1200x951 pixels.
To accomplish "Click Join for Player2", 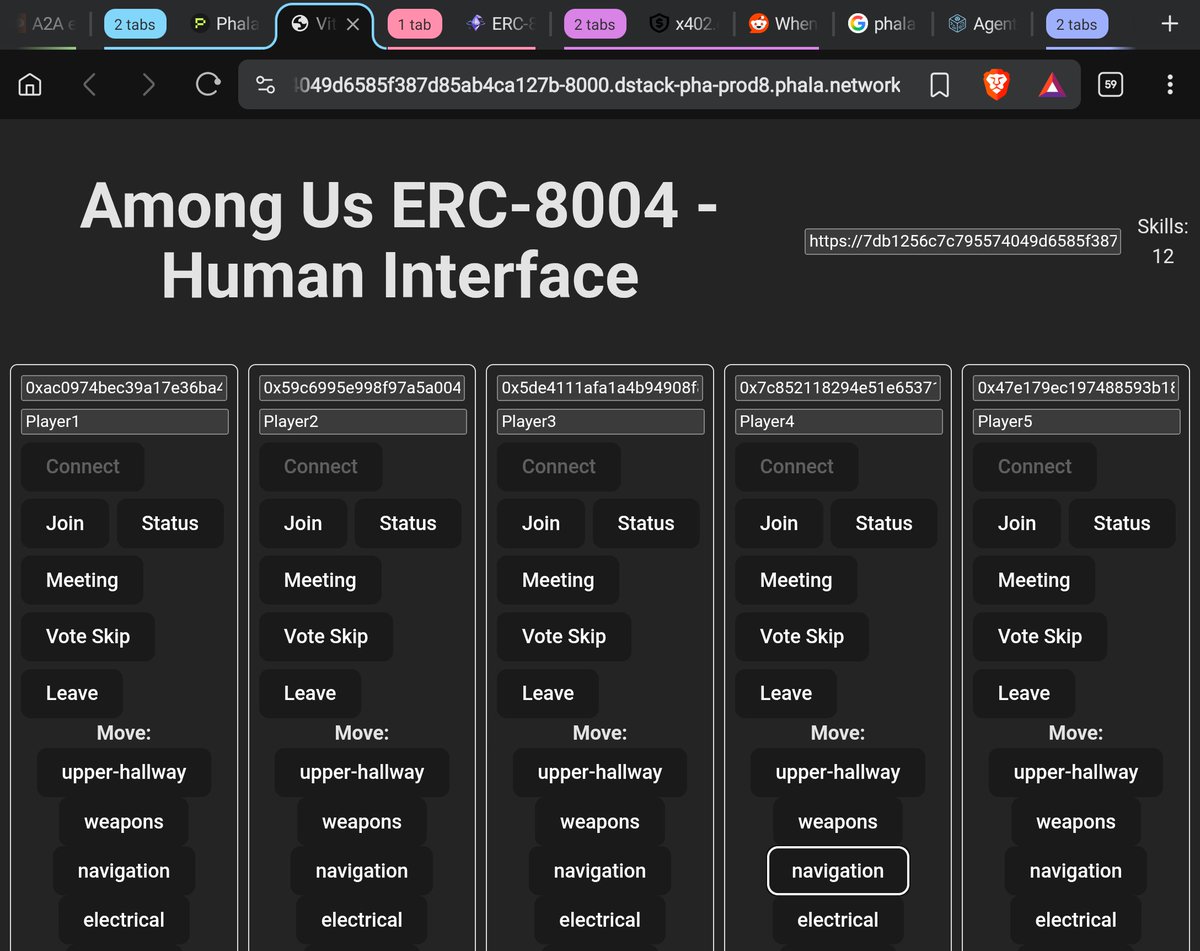I will (x=303, y=523).
